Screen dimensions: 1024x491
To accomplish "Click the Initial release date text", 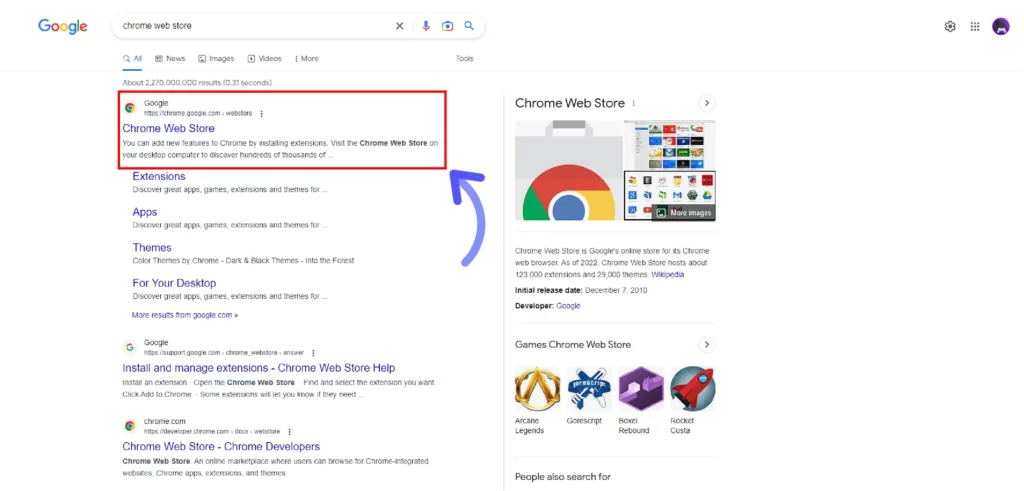I will coord(581,291).
